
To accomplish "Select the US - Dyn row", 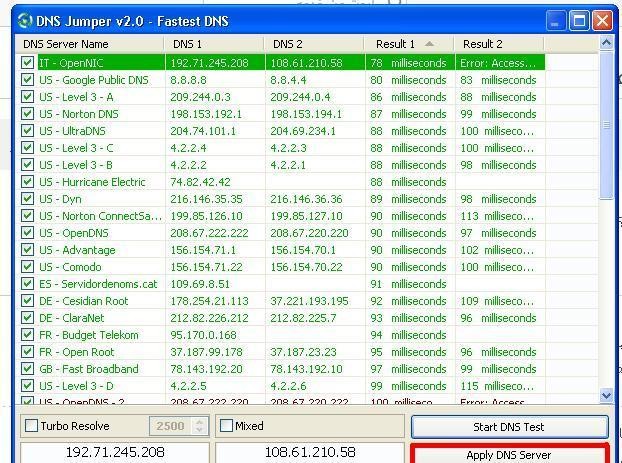I will click(x=280, y=199).
